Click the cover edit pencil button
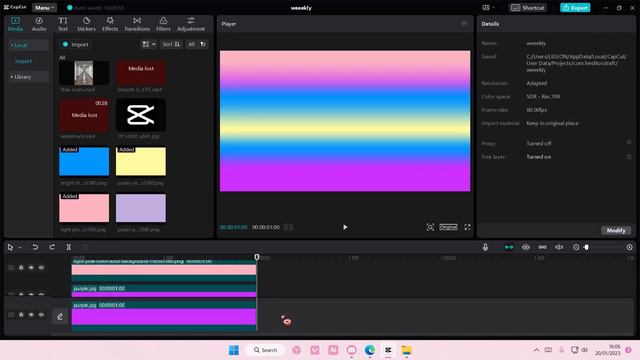This screenshot has width=640, height=360. click(60, 316)
